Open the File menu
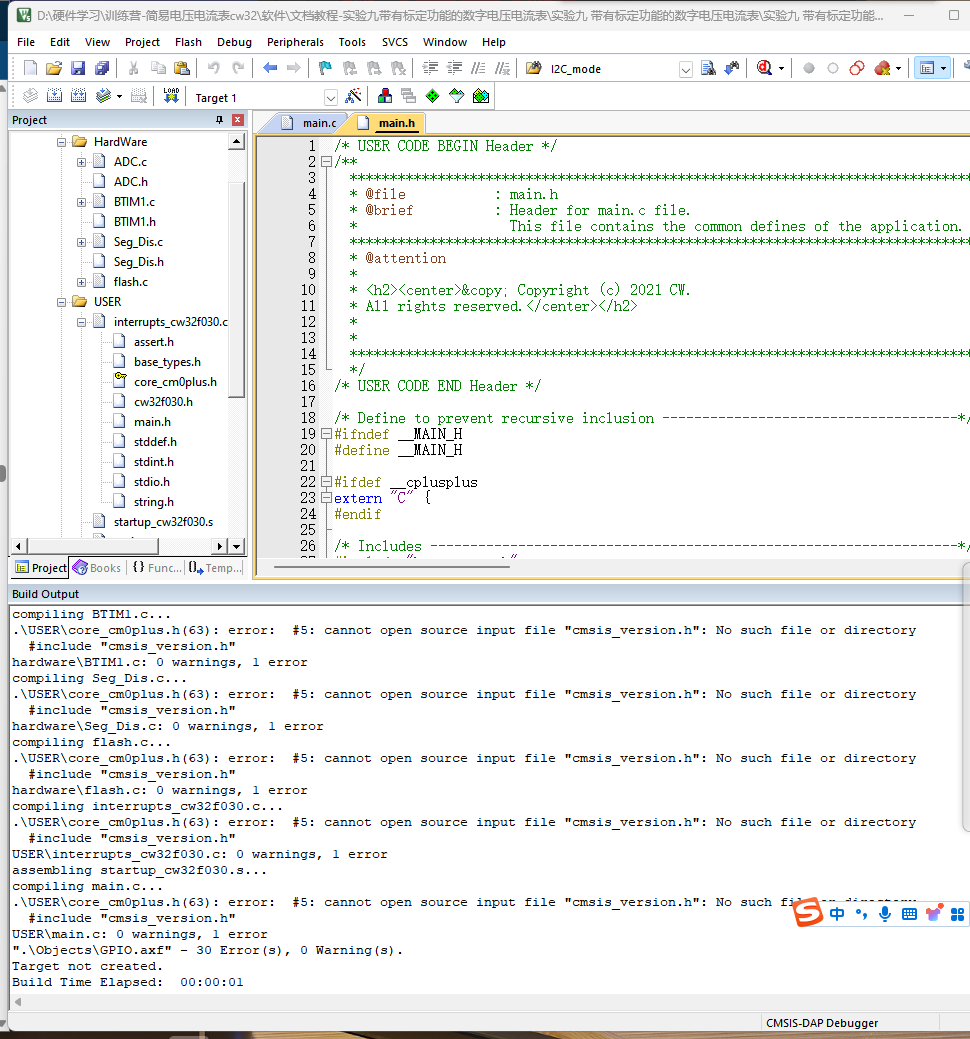 (26, 42)
